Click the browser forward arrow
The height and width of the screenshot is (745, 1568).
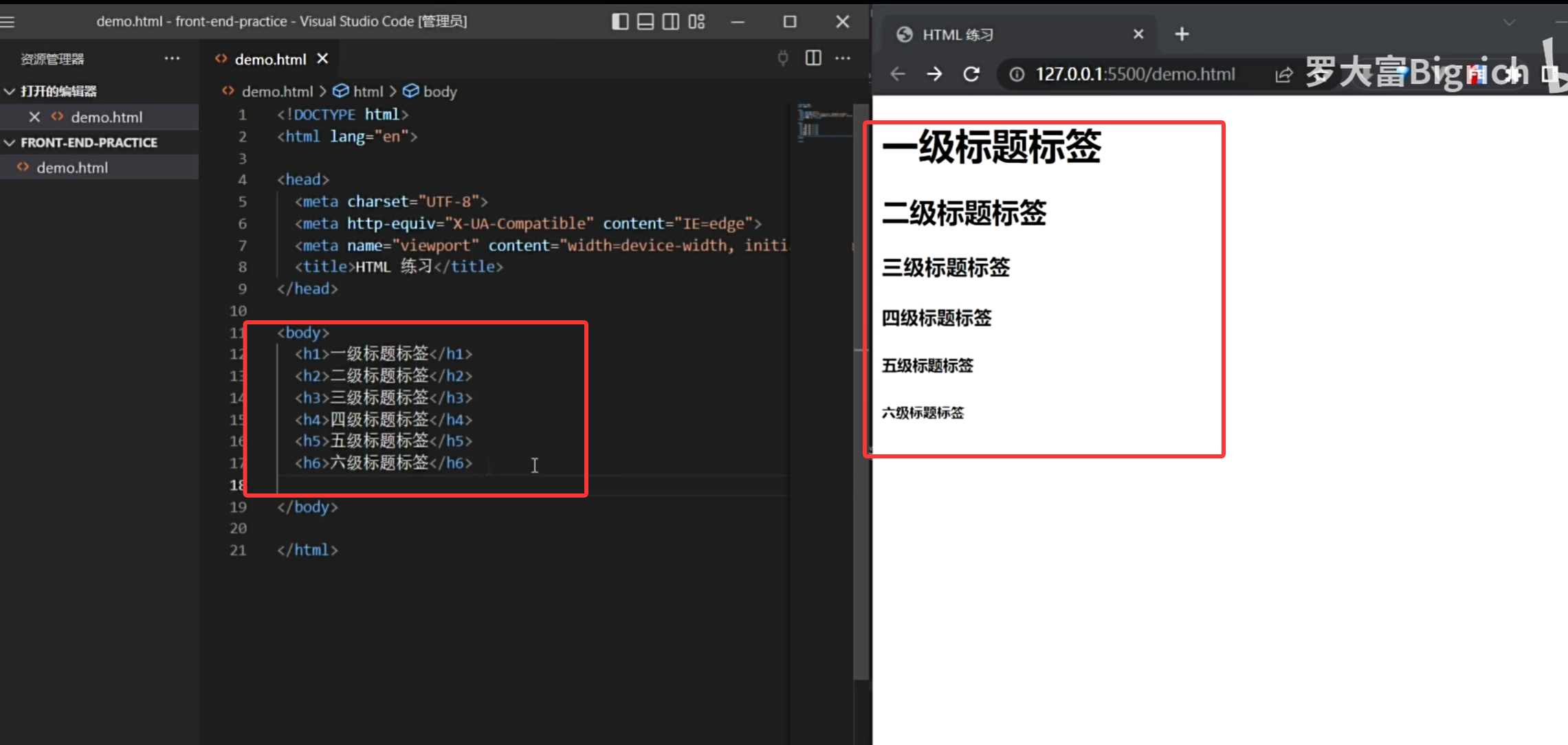tap(934, 74)
